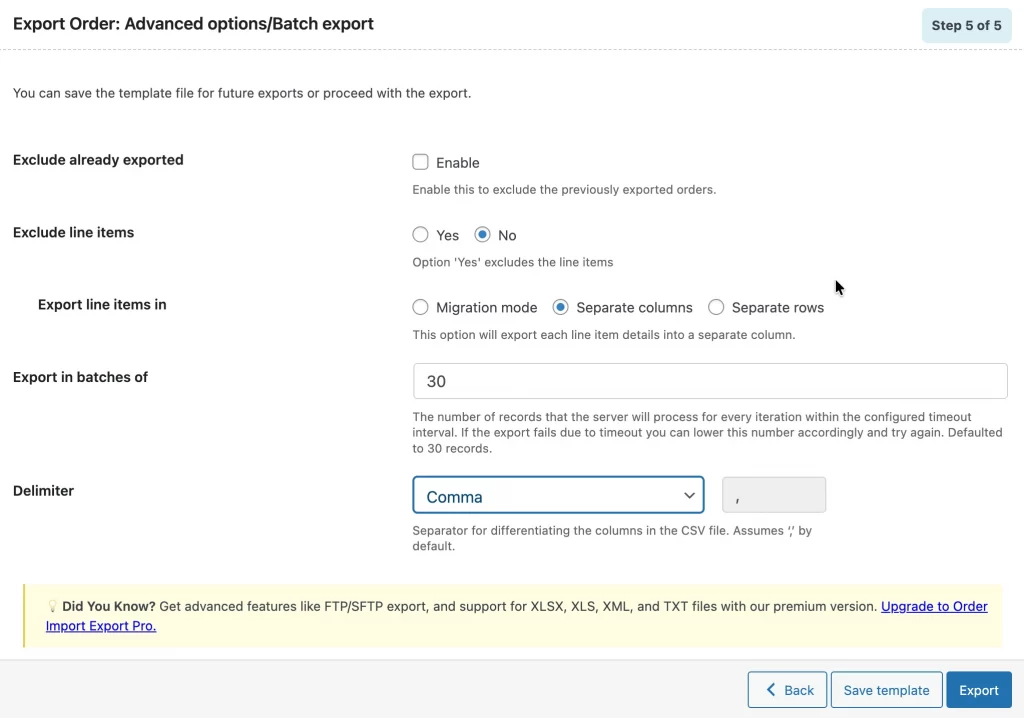
Task: Select Yes for Exclude line items
Action: click(421, 235)
